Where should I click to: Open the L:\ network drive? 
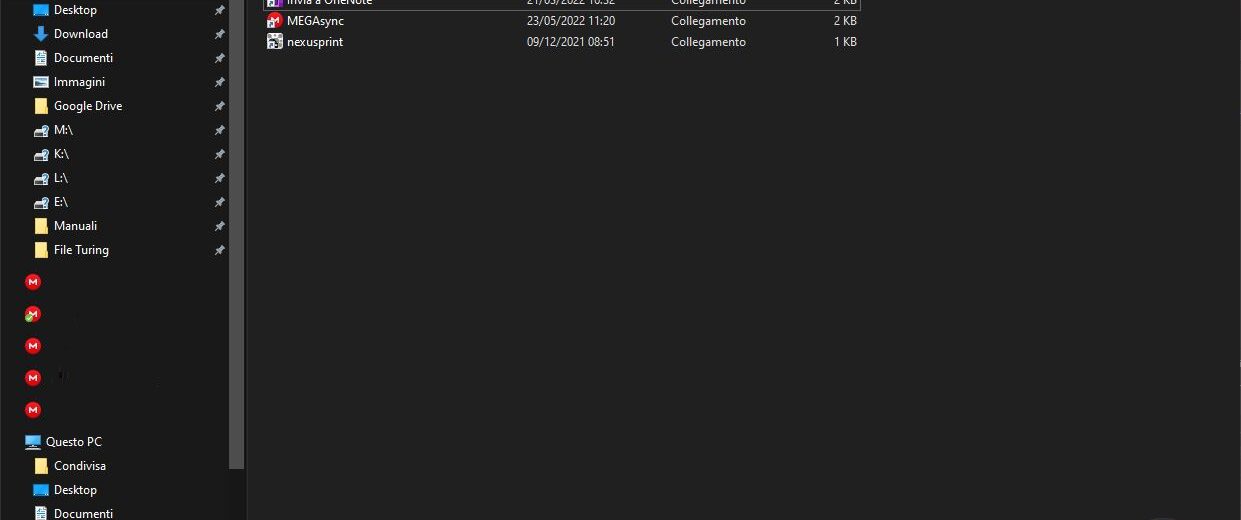(x=61, y=178)
